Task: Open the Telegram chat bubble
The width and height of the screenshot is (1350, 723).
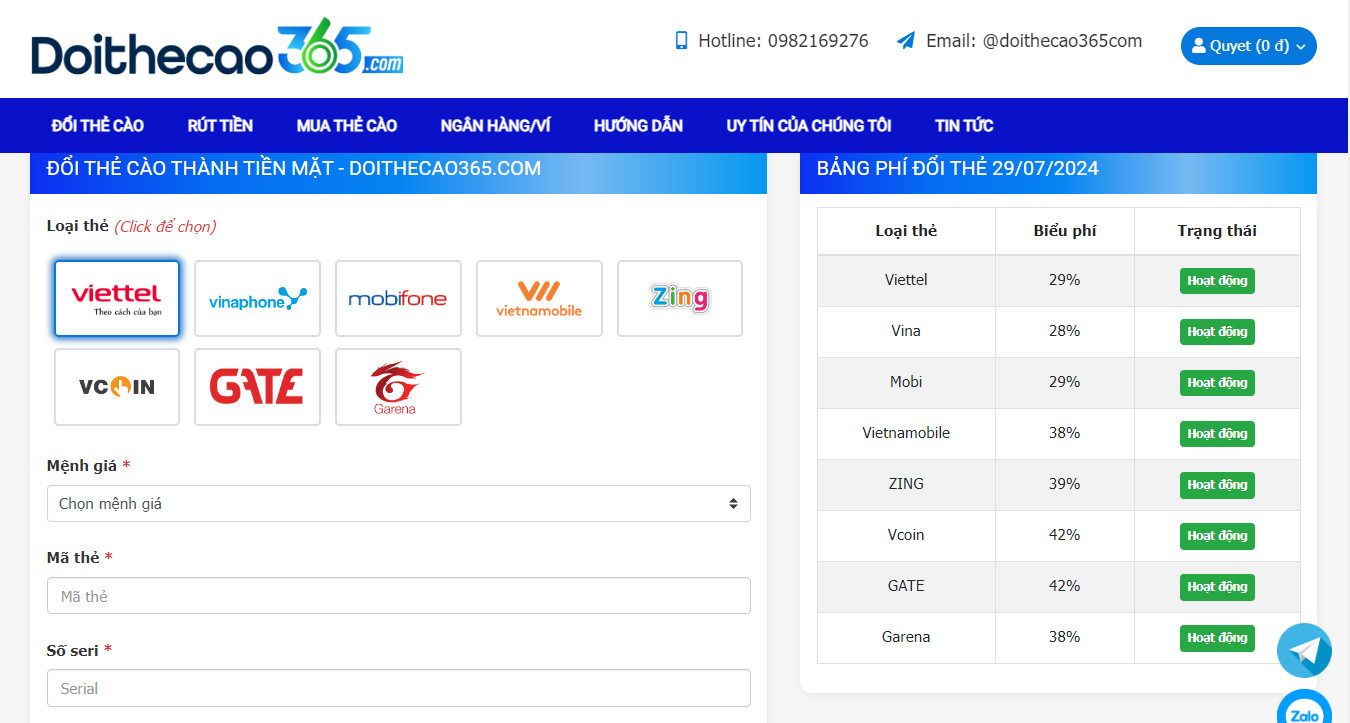Action: (x=1304, y=651)
